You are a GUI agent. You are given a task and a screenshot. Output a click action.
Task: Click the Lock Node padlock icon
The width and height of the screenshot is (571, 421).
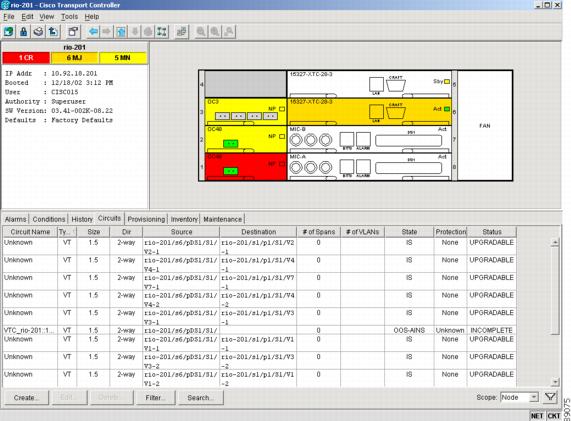point(24,32)
